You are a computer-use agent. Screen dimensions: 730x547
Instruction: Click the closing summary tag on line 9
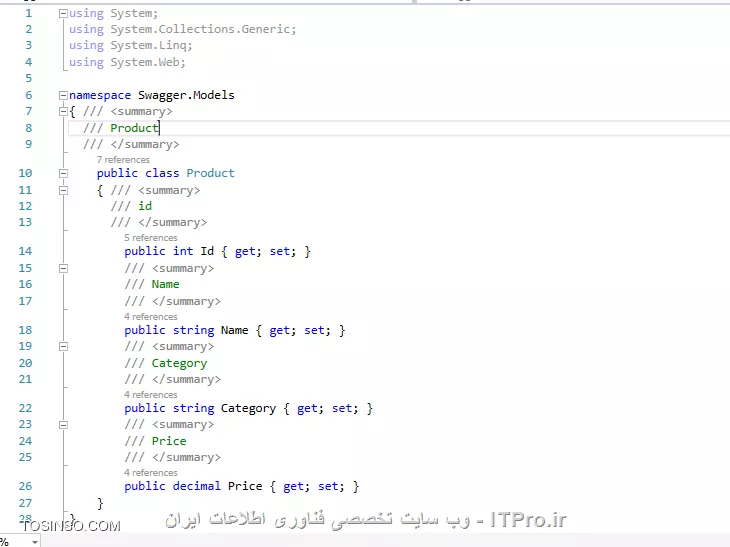point(145,145)
